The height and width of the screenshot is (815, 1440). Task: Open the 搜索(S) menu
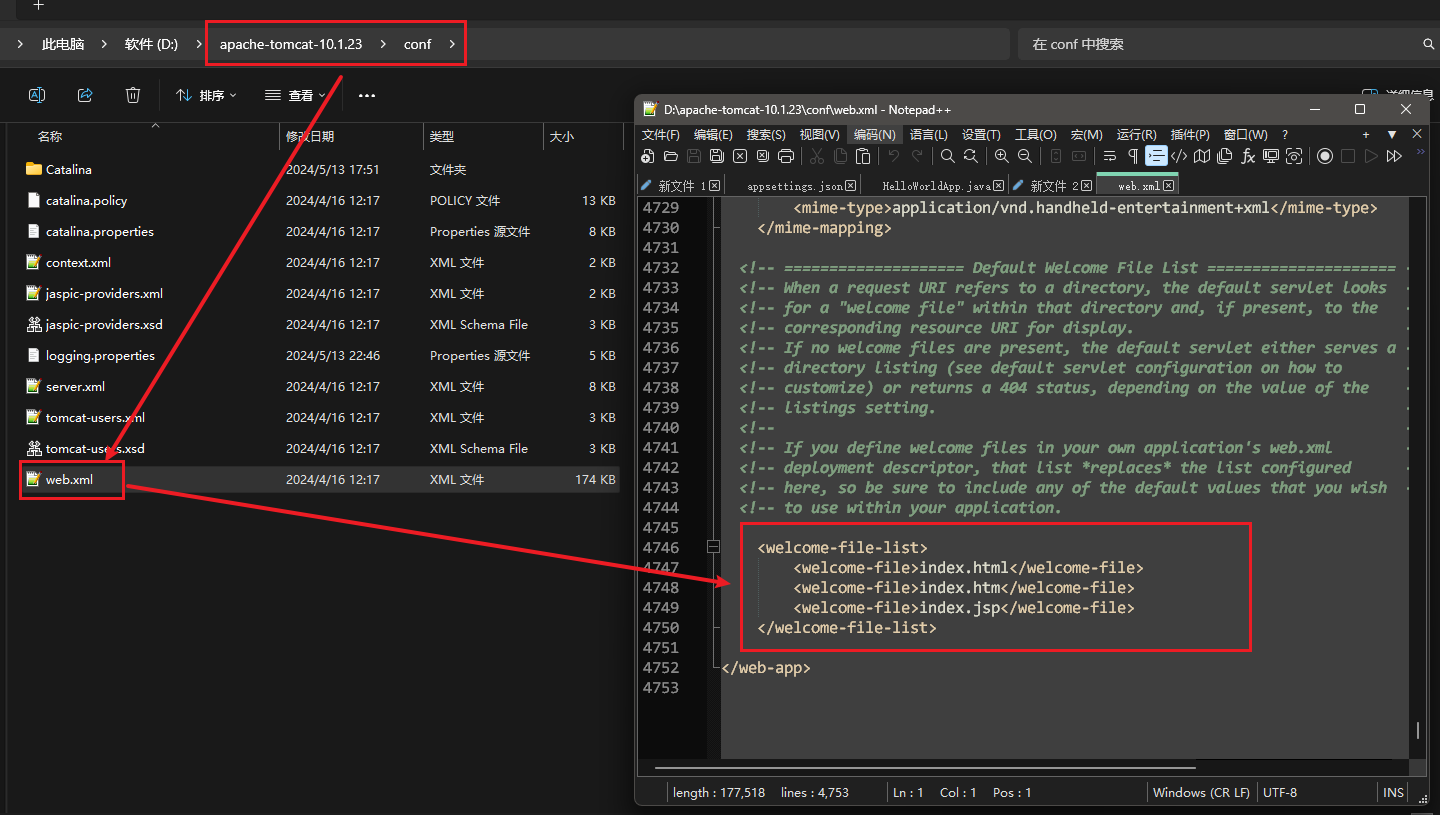pyautogui.click(x=766, y=135)
